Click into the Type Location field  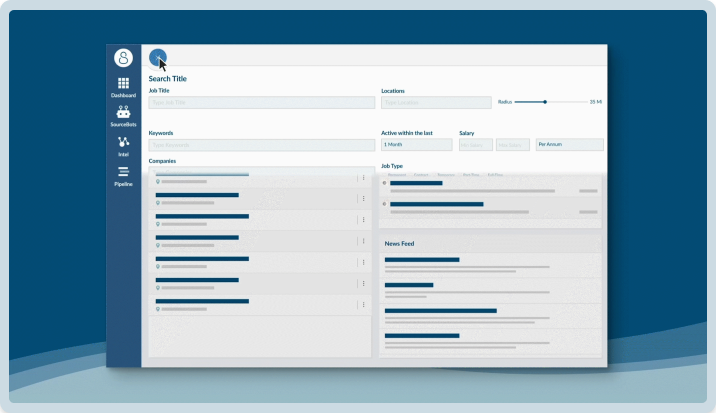(x=436, y=102)
